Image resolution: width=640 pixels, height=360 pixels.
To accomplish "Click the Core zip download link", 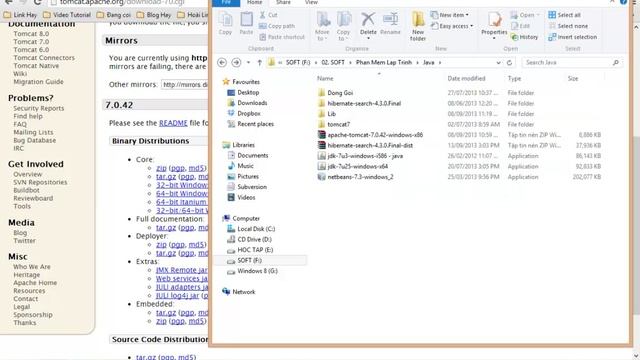I will [x=161, y=168].
